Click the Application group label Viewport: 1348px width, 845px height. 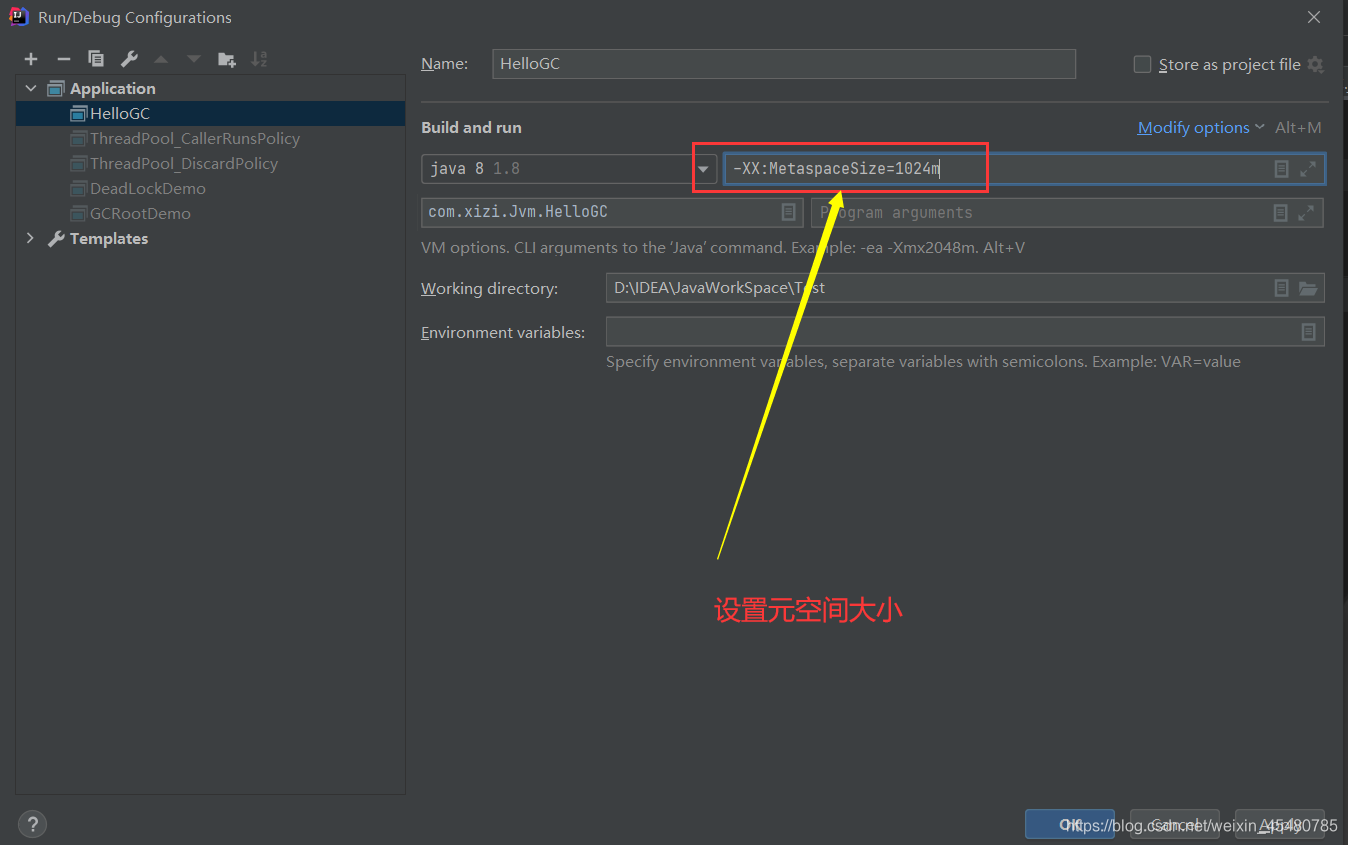point(113,88)
